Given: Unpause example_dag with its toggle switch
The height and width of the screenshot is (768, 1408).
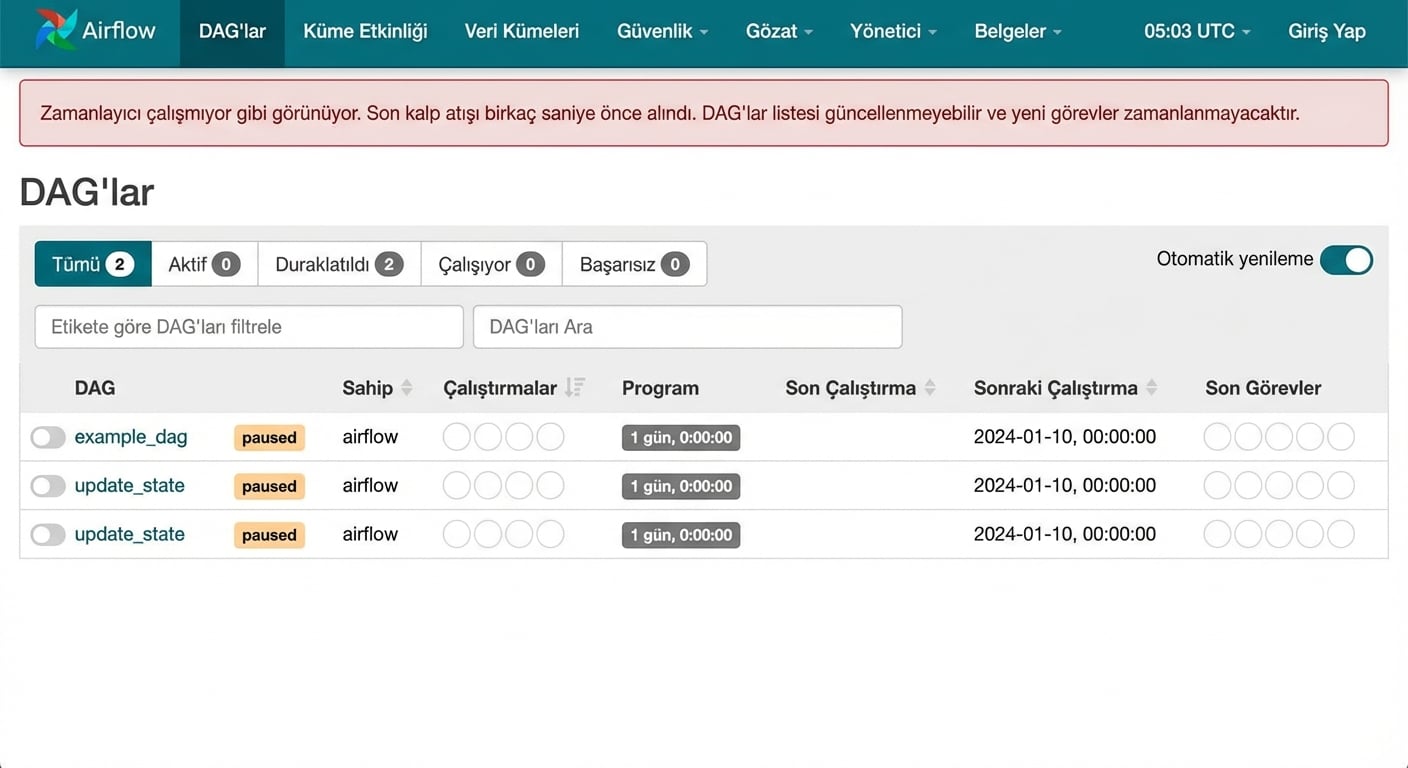Looking at the screenshot, I should 47,438.
